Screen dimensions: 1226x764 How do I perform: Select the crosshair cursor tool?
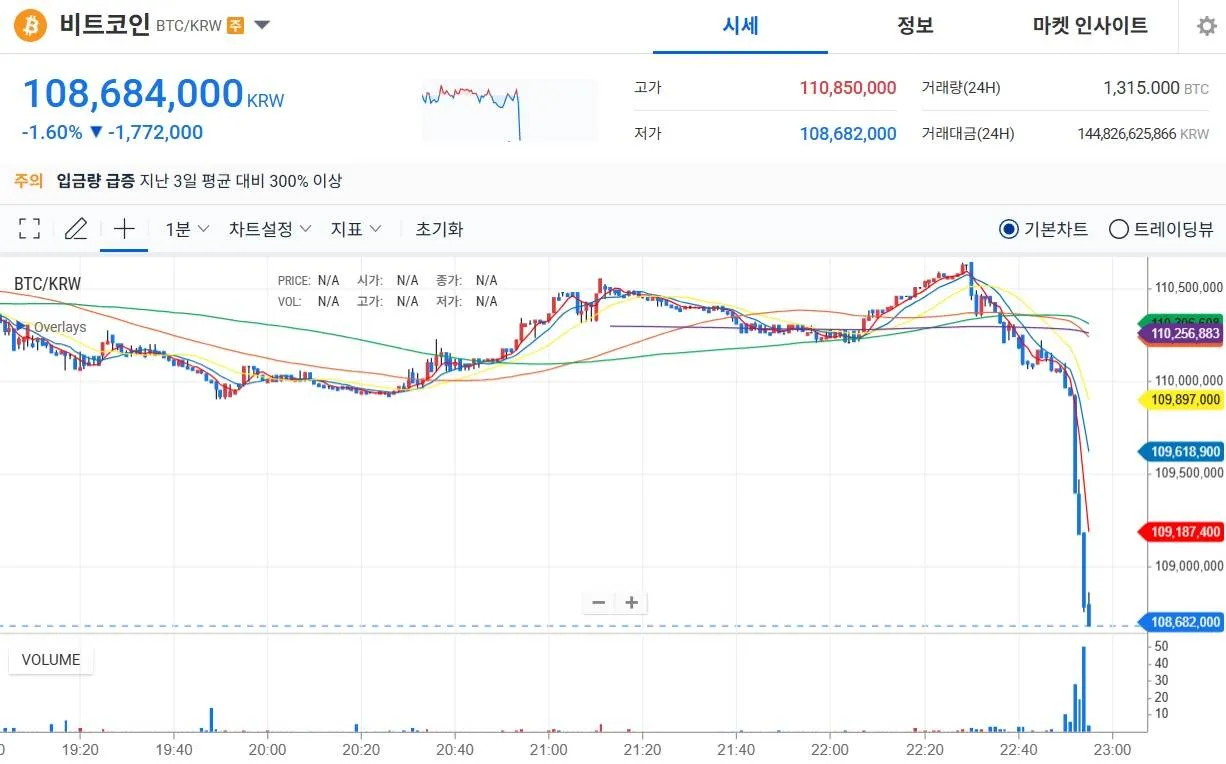124,229
